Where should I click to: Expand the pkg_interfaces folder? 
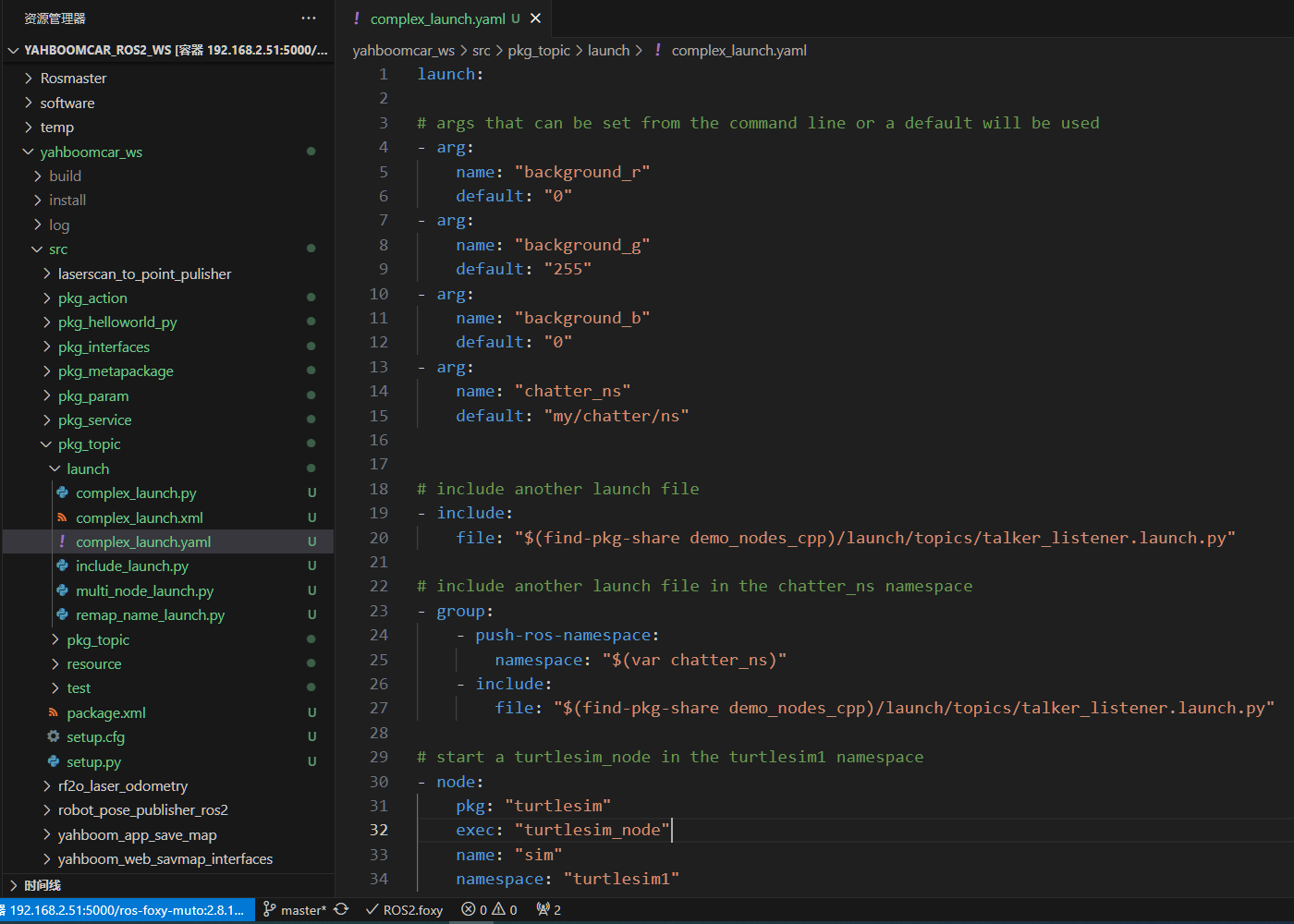47,346
